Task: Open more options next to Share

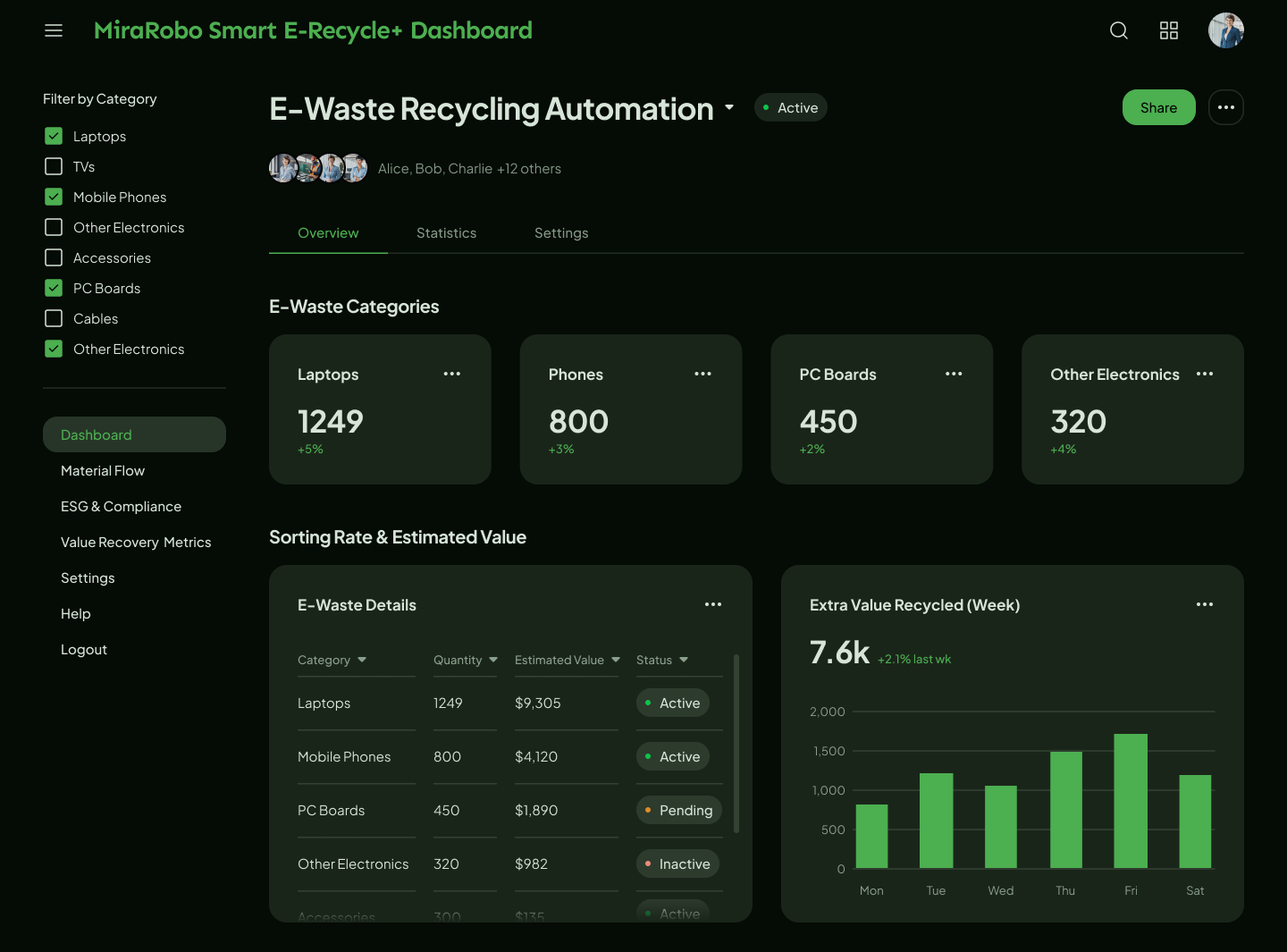Action: tap(1225, 107)
